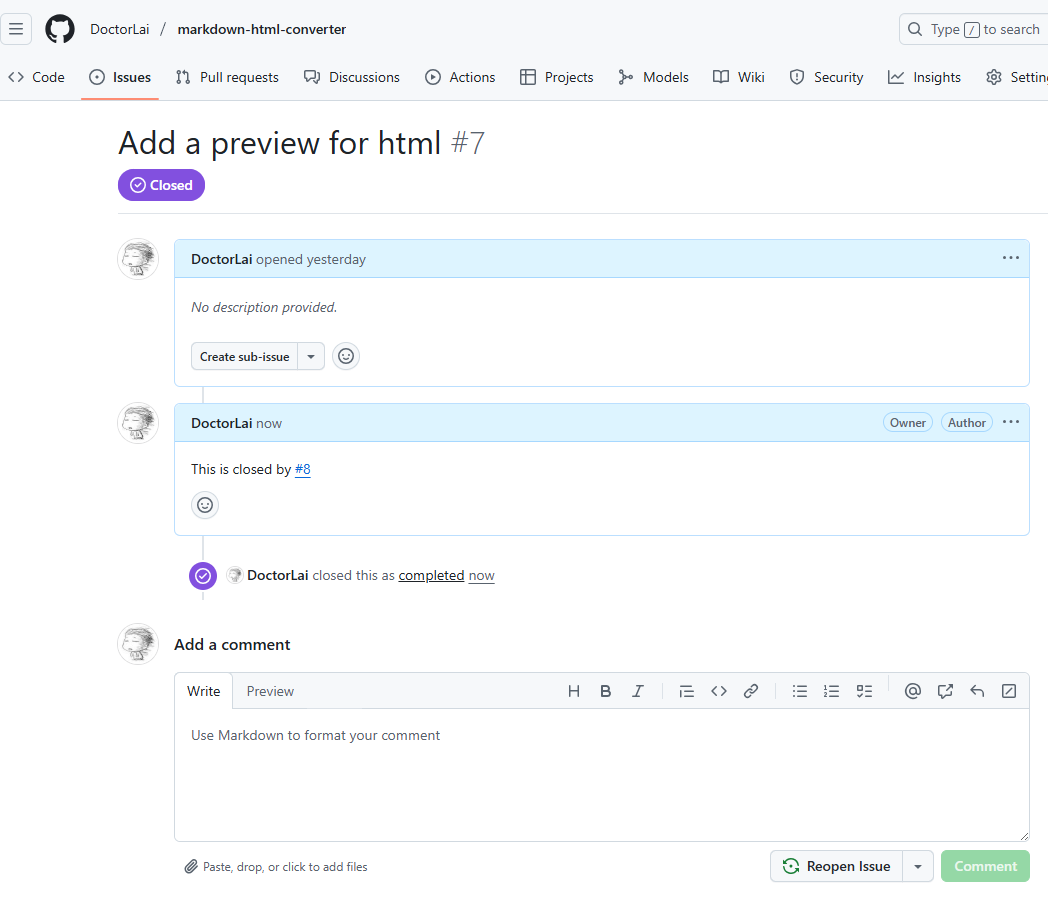Switch to the Actions tab
The height and width of the screenshot is (919, 1048).
click(x=460, y=78)
